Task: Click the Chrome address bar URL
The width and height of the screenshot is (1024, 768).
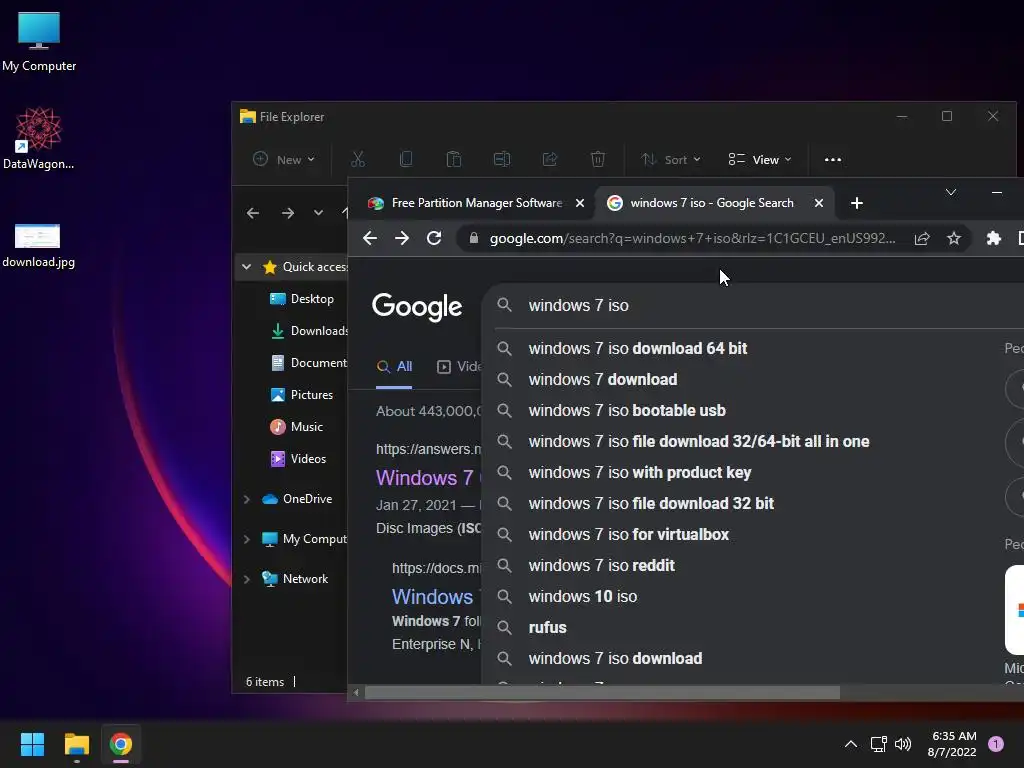Action: [692, 238]
